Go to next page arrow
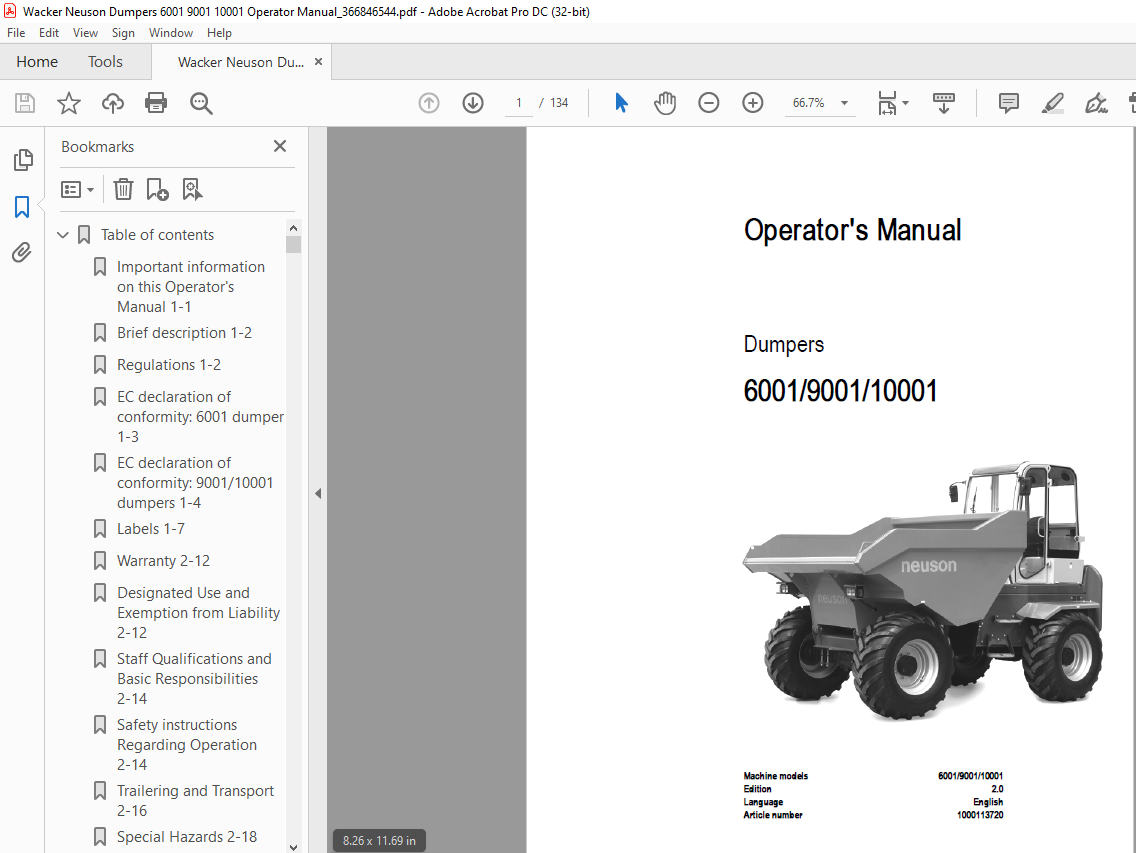The height and width of the screenshot is (853, 1136). click(473, 103)
